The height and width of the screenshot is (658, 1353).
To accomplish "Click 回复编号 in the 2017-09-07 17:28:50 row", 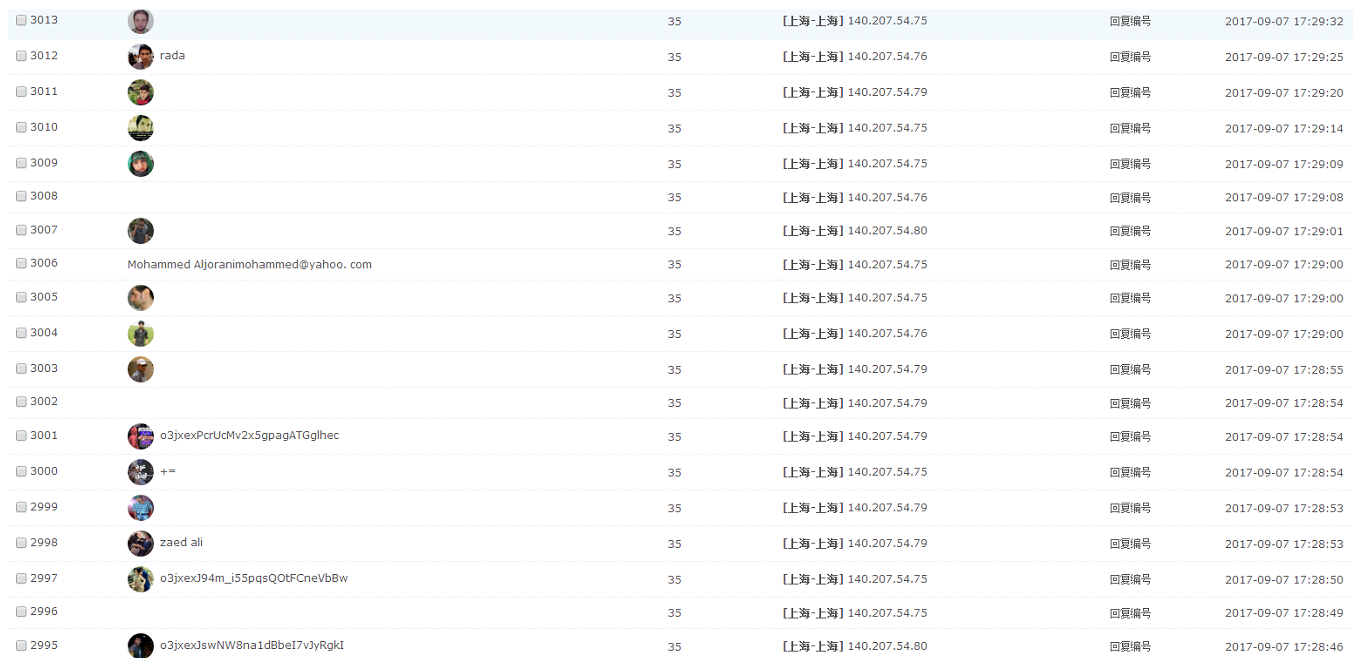I will (x=1130, y=579).
